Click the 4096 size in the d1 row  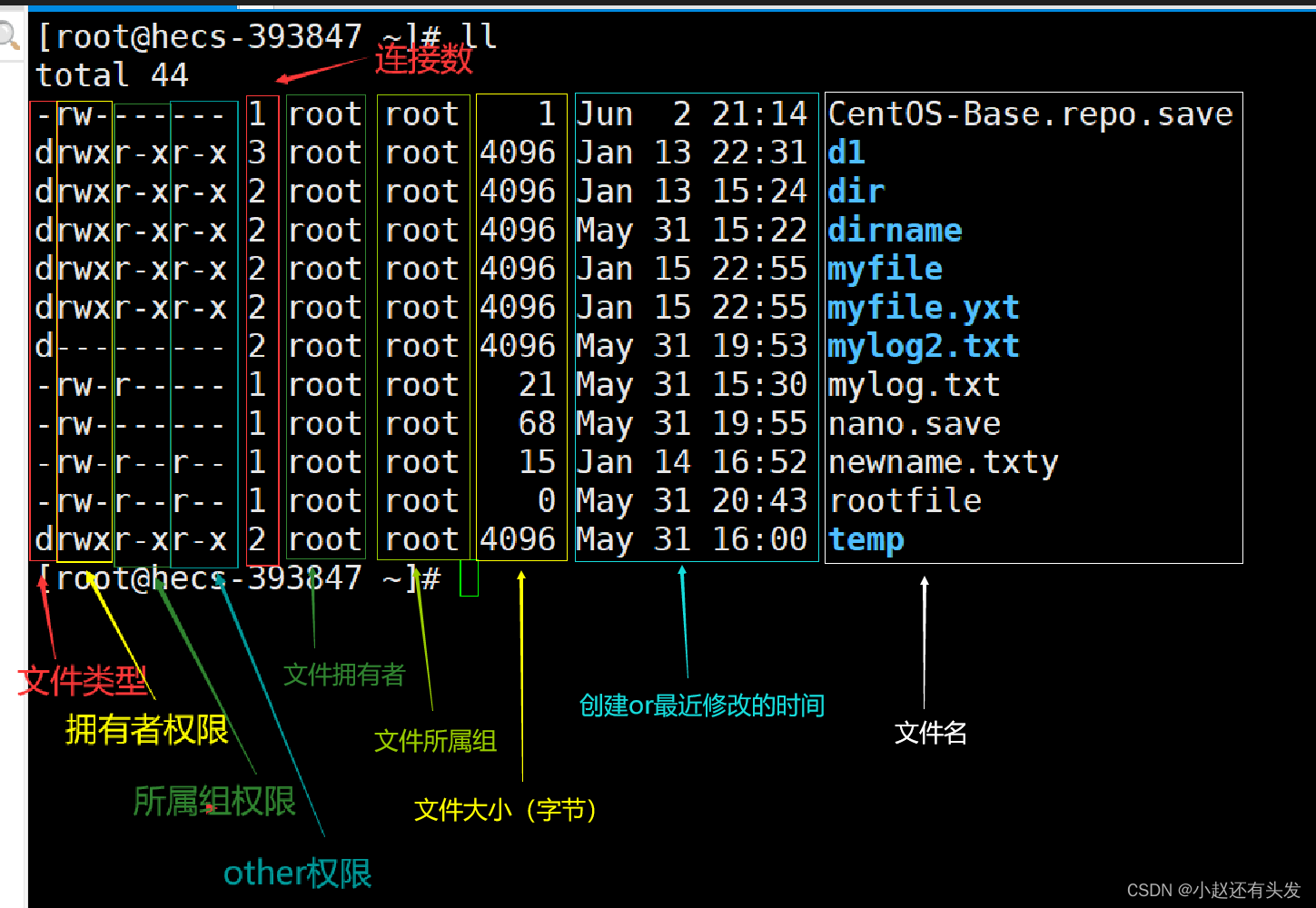[518, 153]
